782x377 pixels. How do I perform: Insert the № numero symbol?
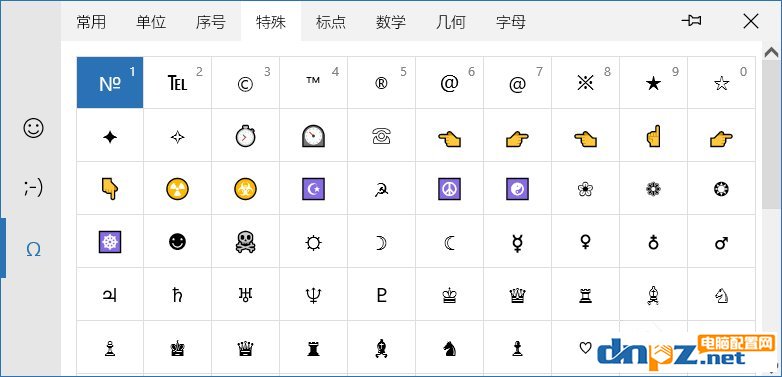click(110, 82)
